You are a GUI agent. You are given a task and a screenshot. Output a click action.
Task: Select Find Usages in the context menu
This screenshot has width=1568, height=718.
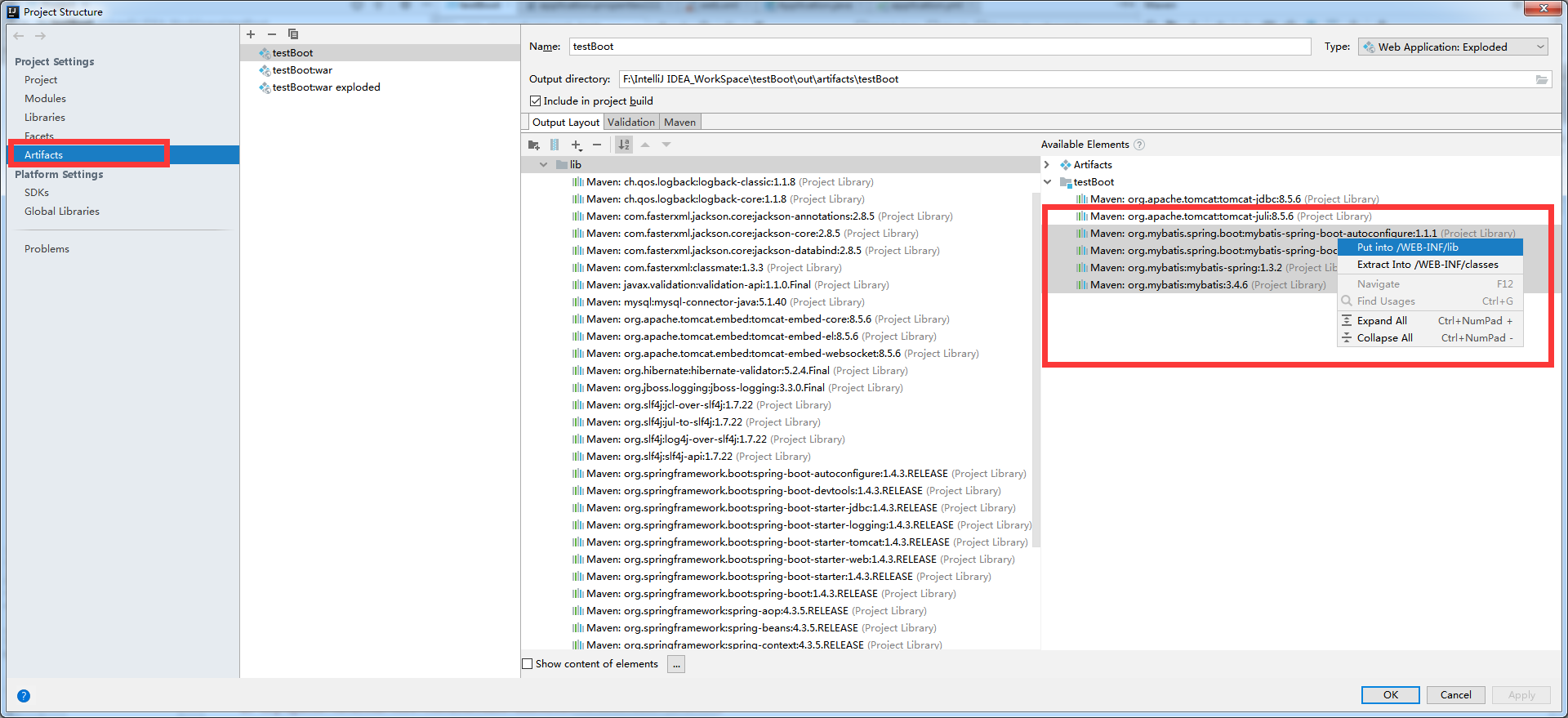tap(1430, 301)
